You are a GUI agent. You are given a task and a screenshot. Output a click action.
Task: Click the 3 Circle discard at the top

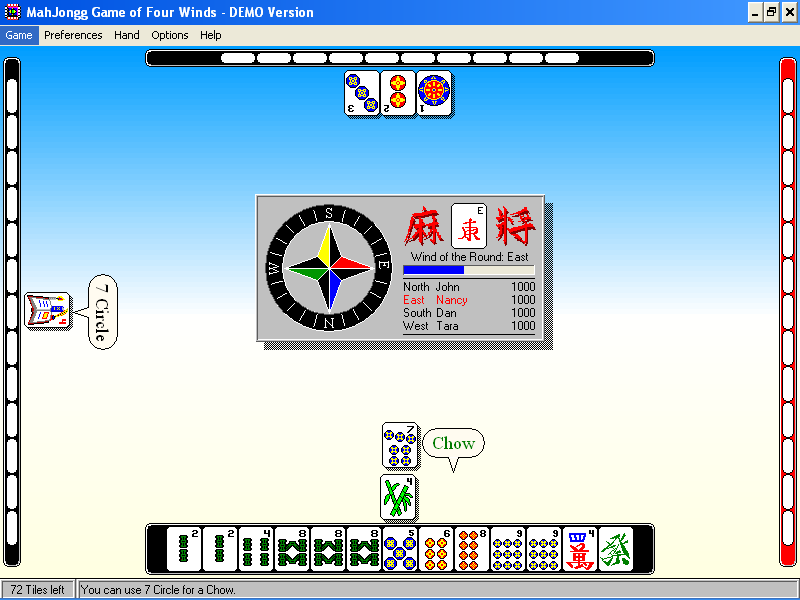(x=360, y=93)
